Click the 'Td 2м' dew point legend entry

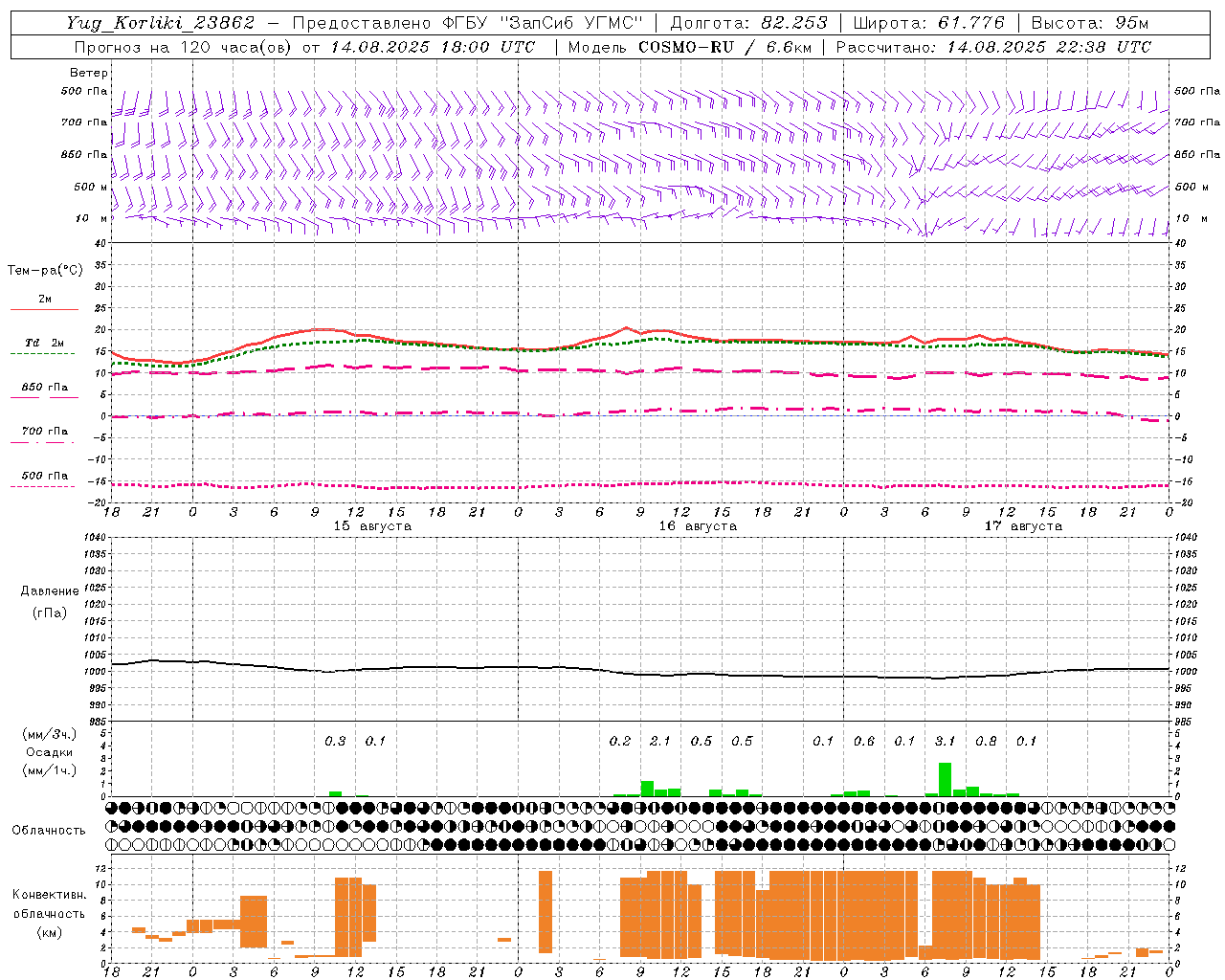click(45, 343)
